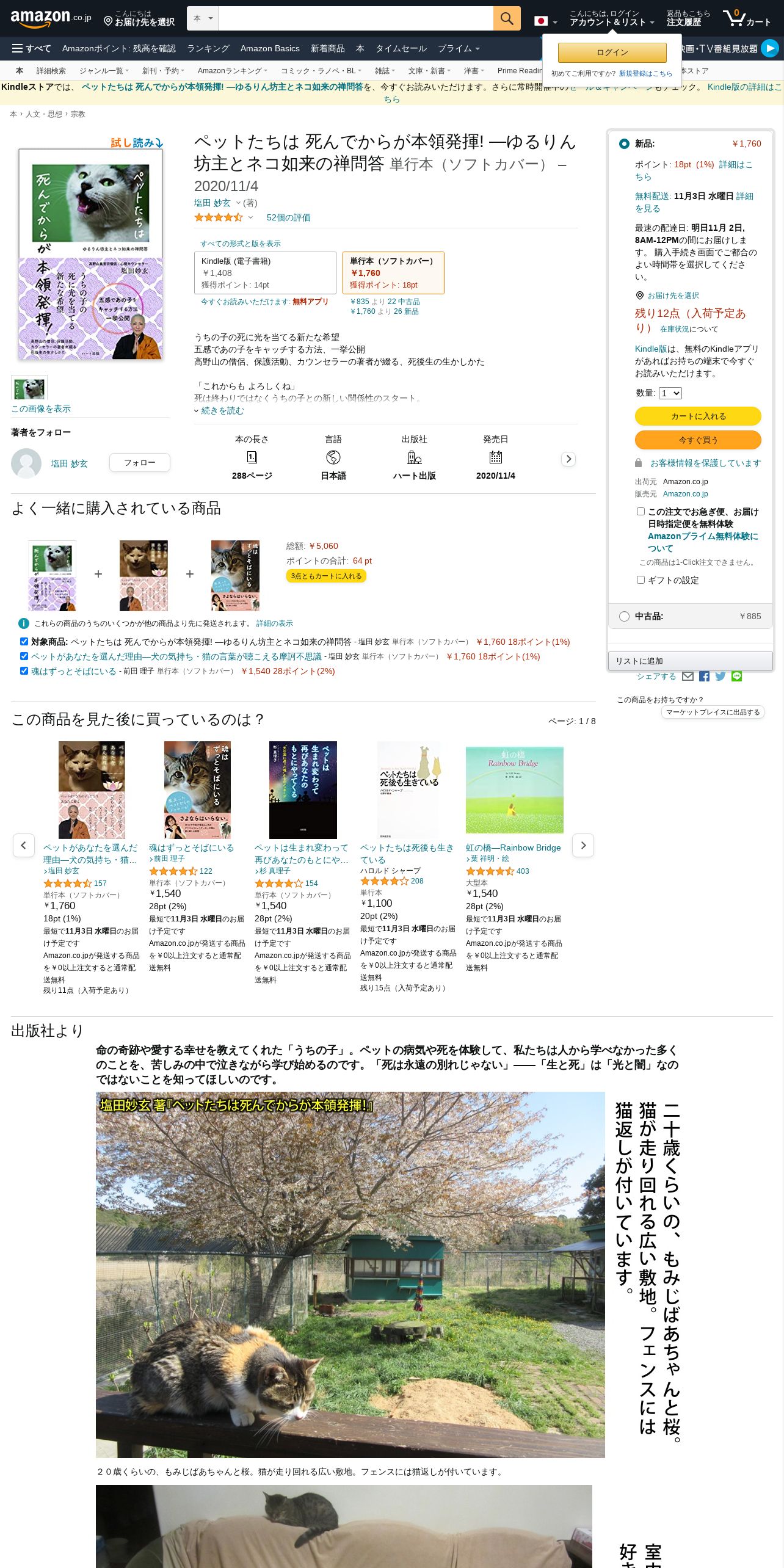Toggle the ギフトの設定 checkbox
This screenshot has height=1568, width=784.
[x=641, y=580]
